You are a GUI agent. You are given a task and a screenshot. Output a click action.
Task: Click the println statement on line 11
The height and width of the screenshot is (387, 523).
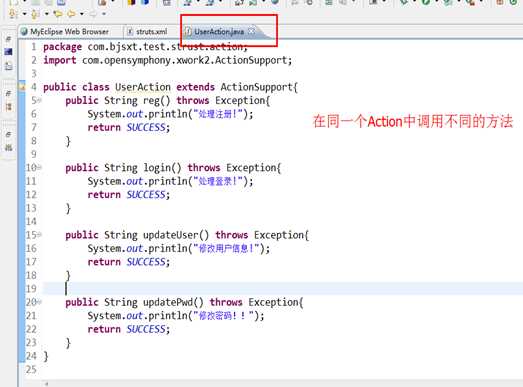click(x=170, y=181)
